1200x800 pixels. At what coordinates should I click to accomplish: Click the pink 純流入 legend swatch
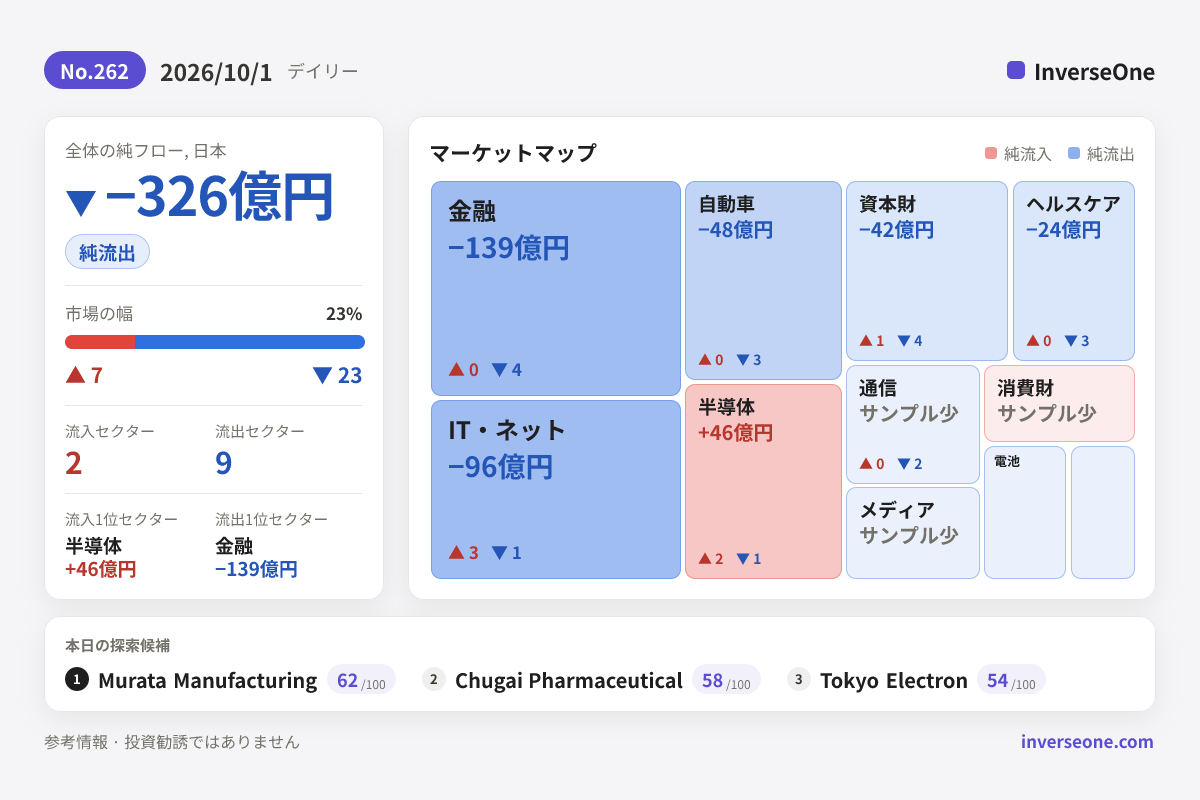point(991,154)
